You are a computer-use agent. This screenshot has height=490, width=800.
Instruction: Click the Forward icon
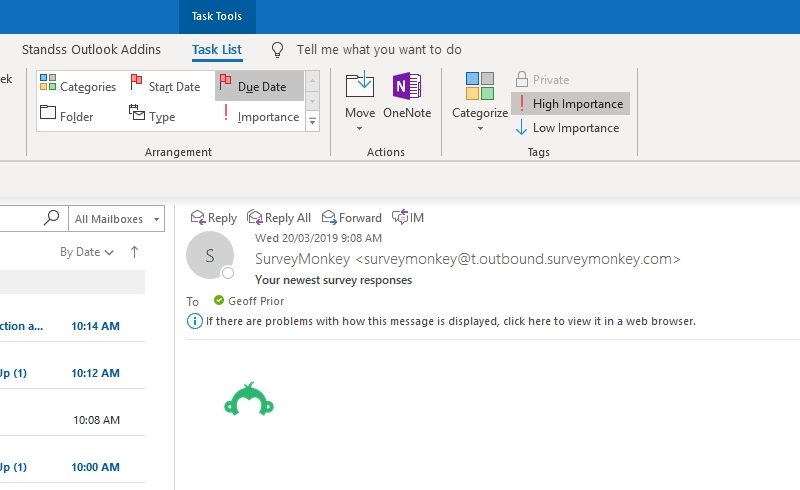[x=329, y=218]
